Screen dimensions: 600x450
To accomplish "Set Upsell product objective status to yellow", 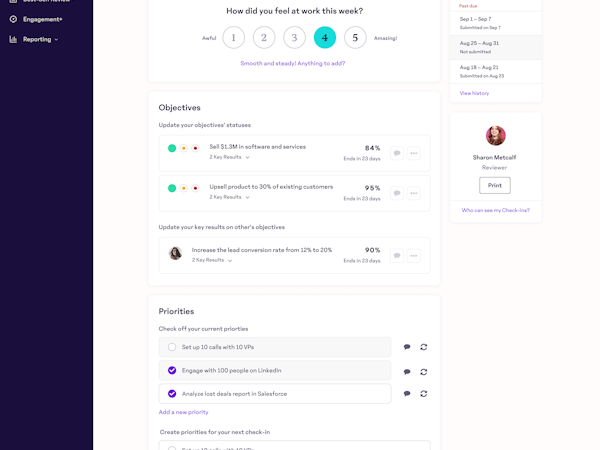I will [x=184, y=188].
